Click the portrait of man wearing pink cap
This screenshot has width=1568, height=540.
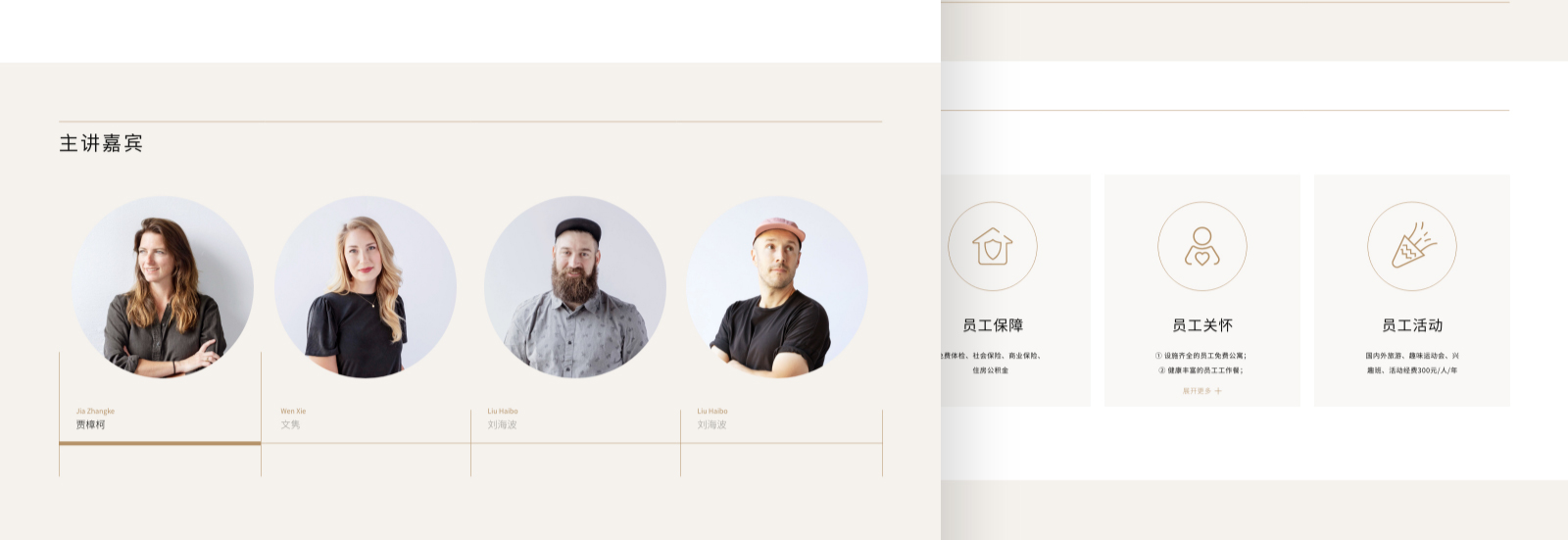(x=777, y=287)
